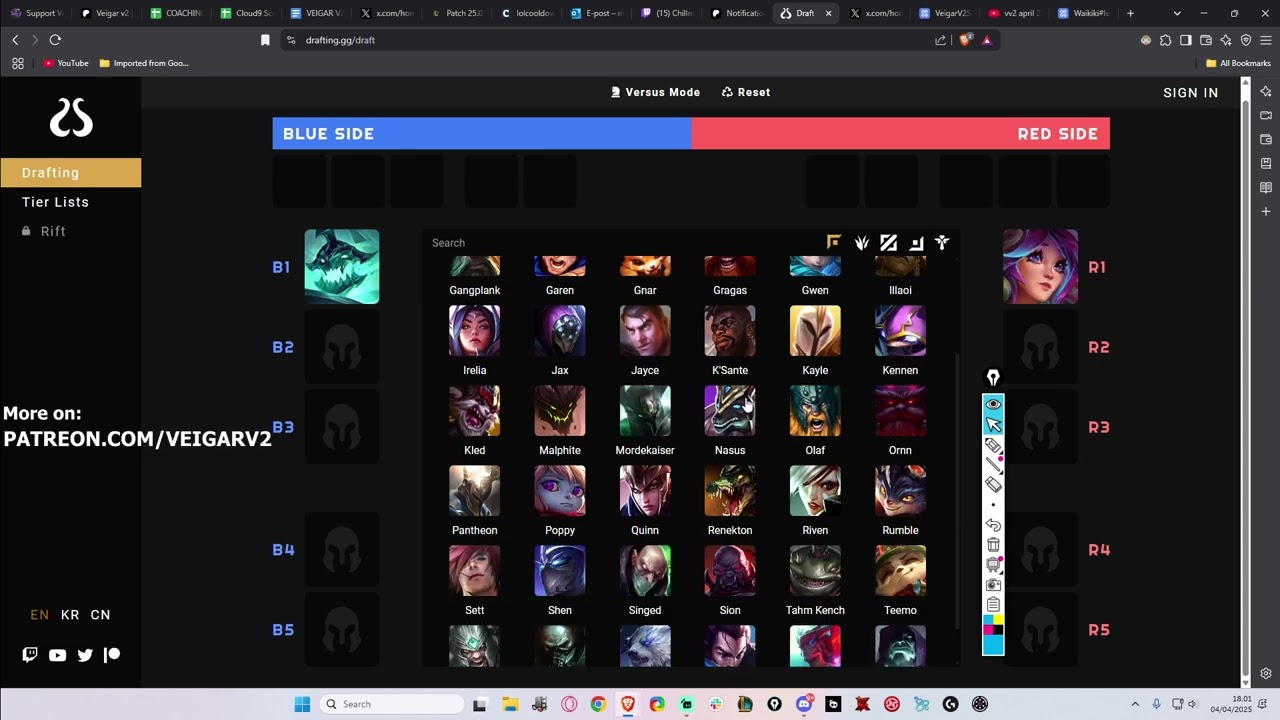1280x720 pixels.
Task: Switch language to CN
Action: pyautogui.click(x=101, y=615)
